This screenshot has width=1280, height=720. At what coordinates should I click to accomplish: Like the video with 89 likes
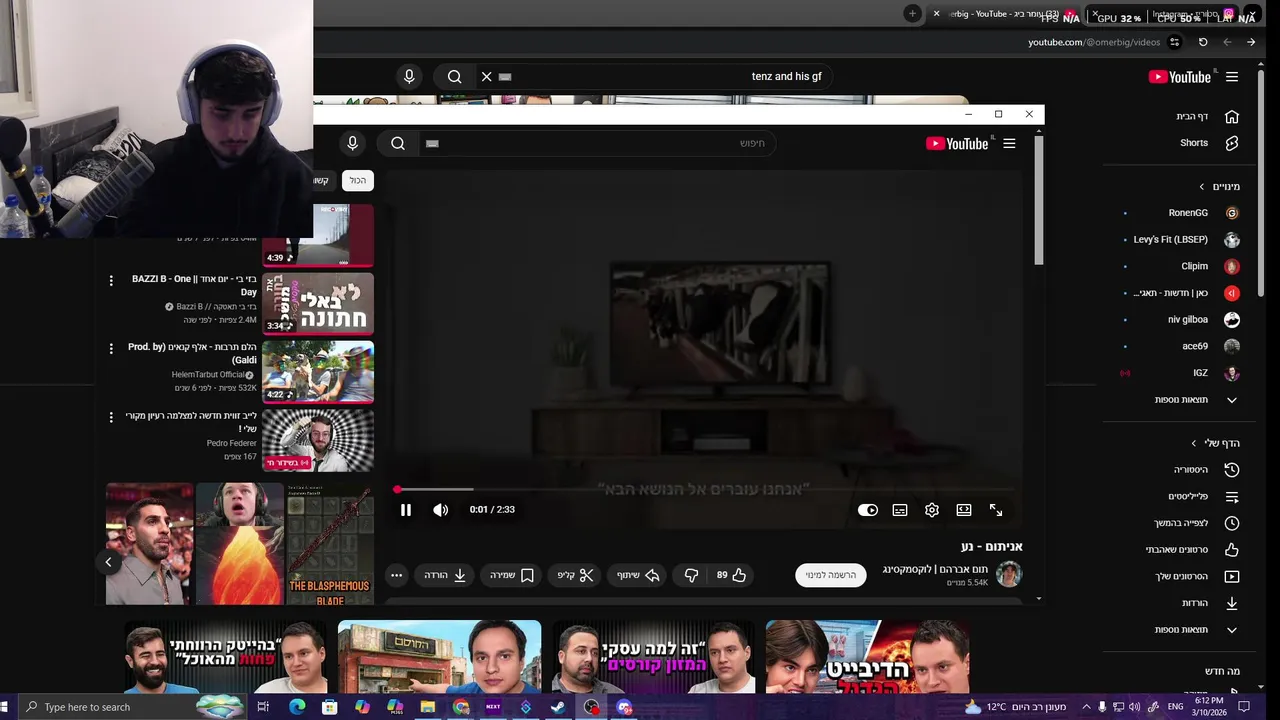click(x=731, y=575)
